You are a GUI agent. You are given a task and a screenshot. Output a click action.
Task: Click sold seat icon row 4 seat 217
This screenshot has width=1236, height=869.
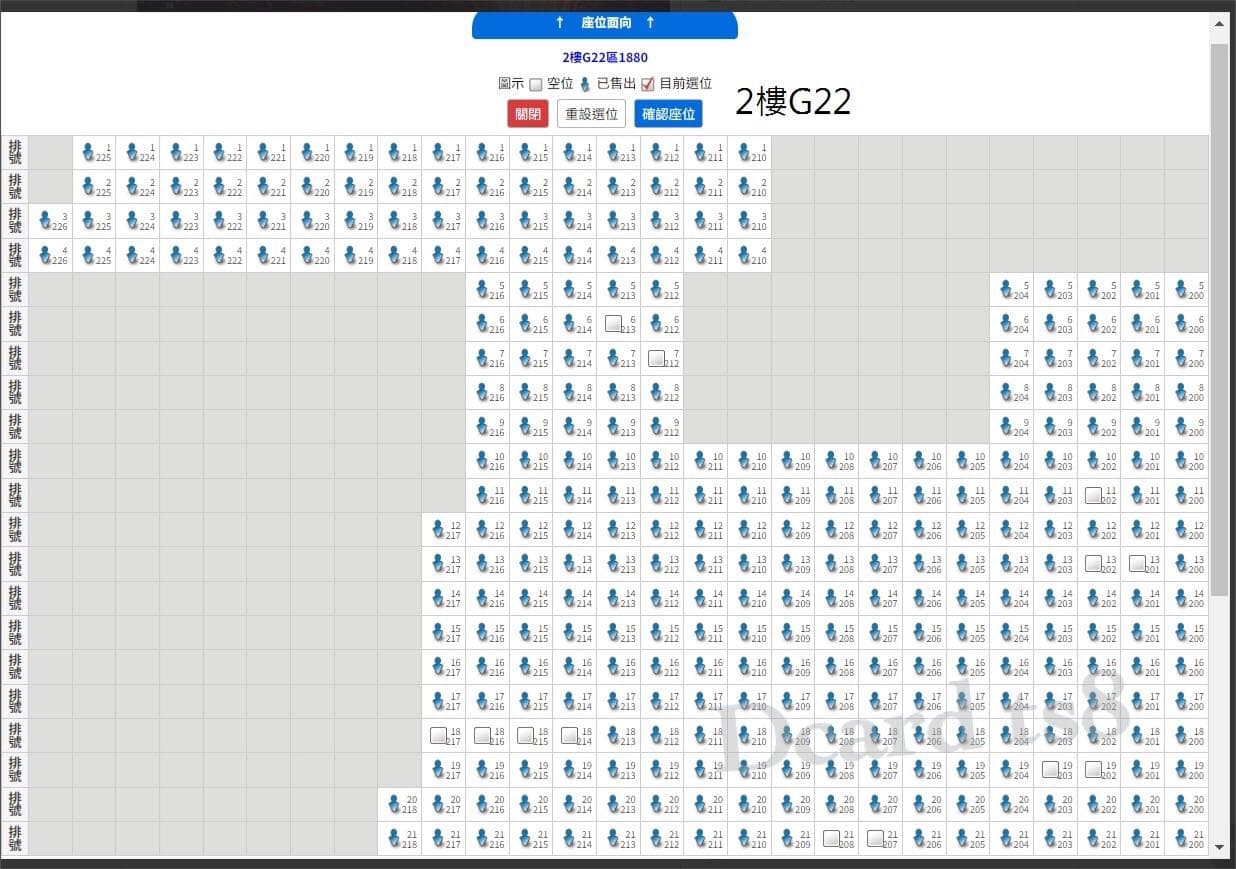pyautogui.click(x=439, y=255)
